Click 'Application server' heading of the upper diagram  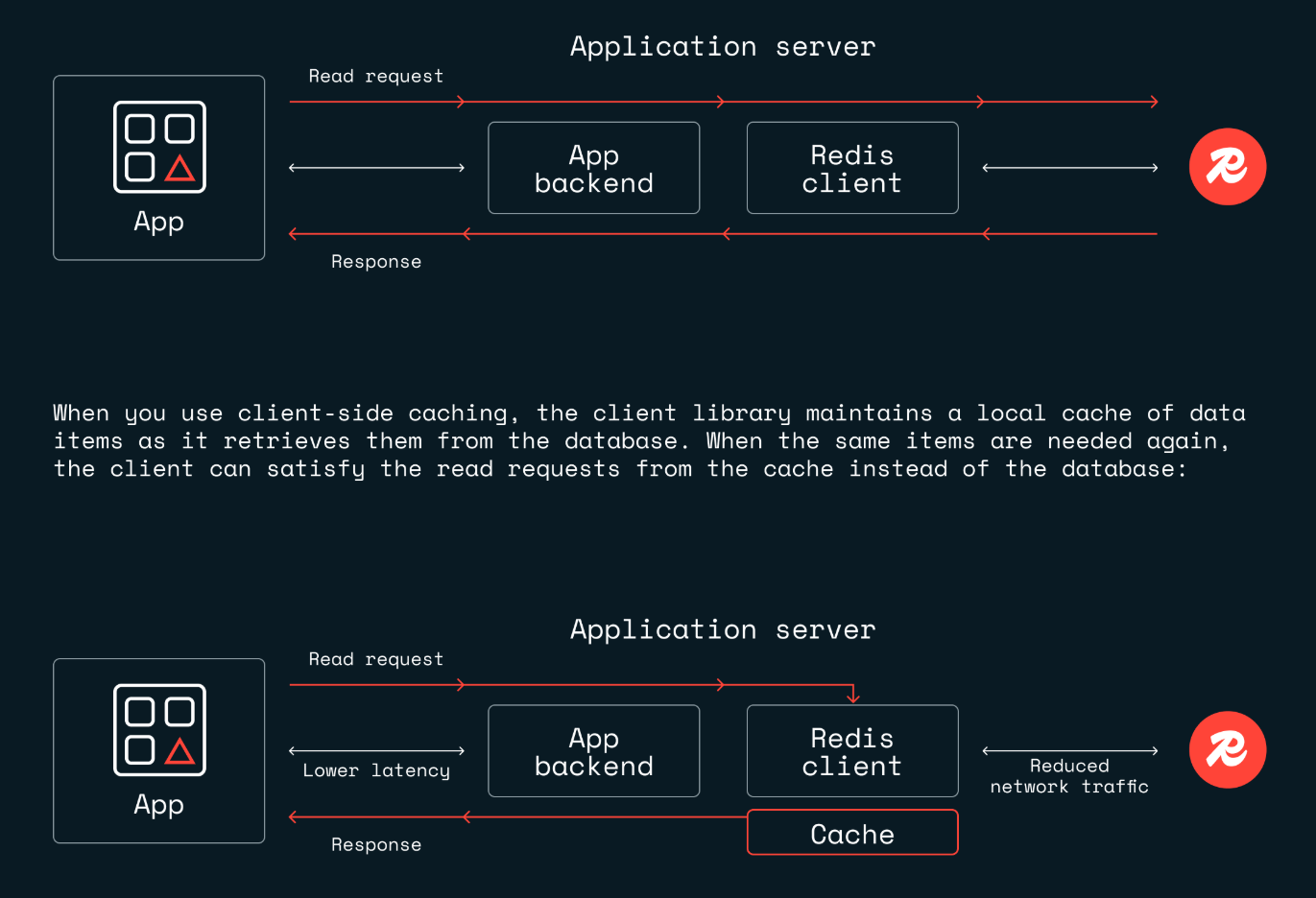coord(723,47)
